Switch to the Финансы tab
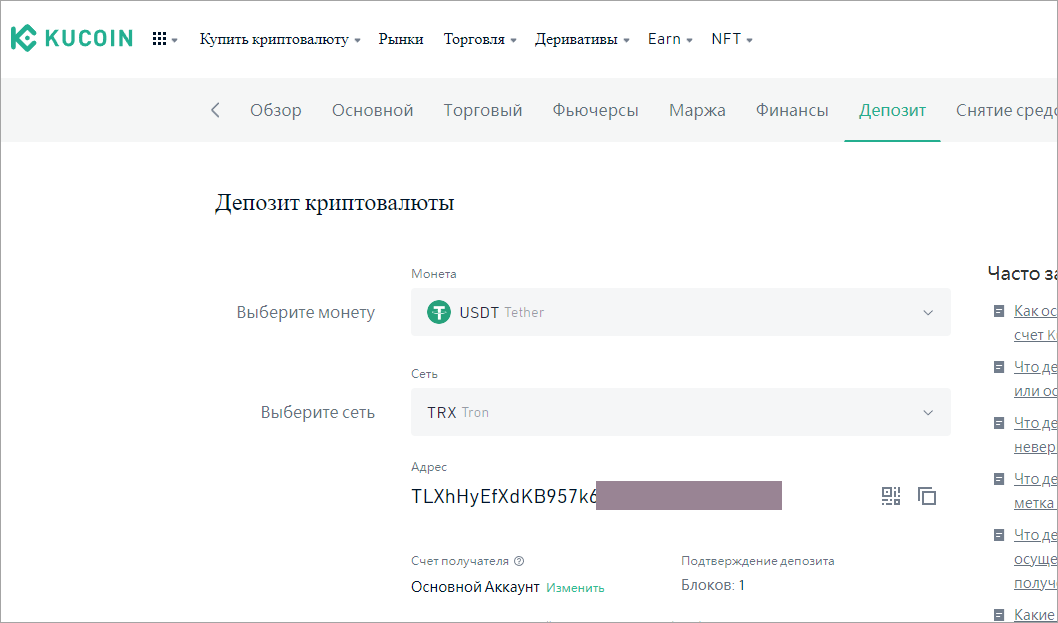Image resolution: width=1058 pixels, height=623 pixels. pyautogui.click(x=792, y=110)
